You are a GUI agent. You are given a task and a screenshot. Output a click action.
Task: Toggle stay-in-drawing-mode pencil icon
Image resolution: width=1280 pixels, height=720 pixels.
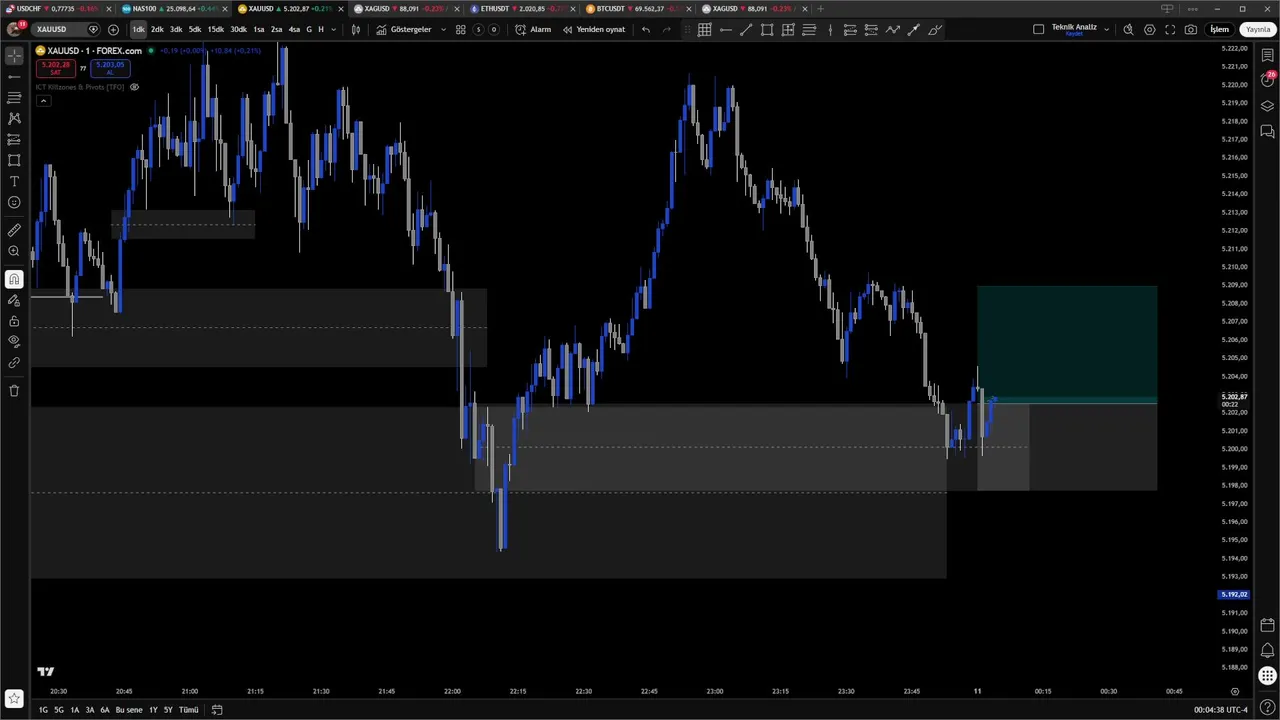pos(14,300)
